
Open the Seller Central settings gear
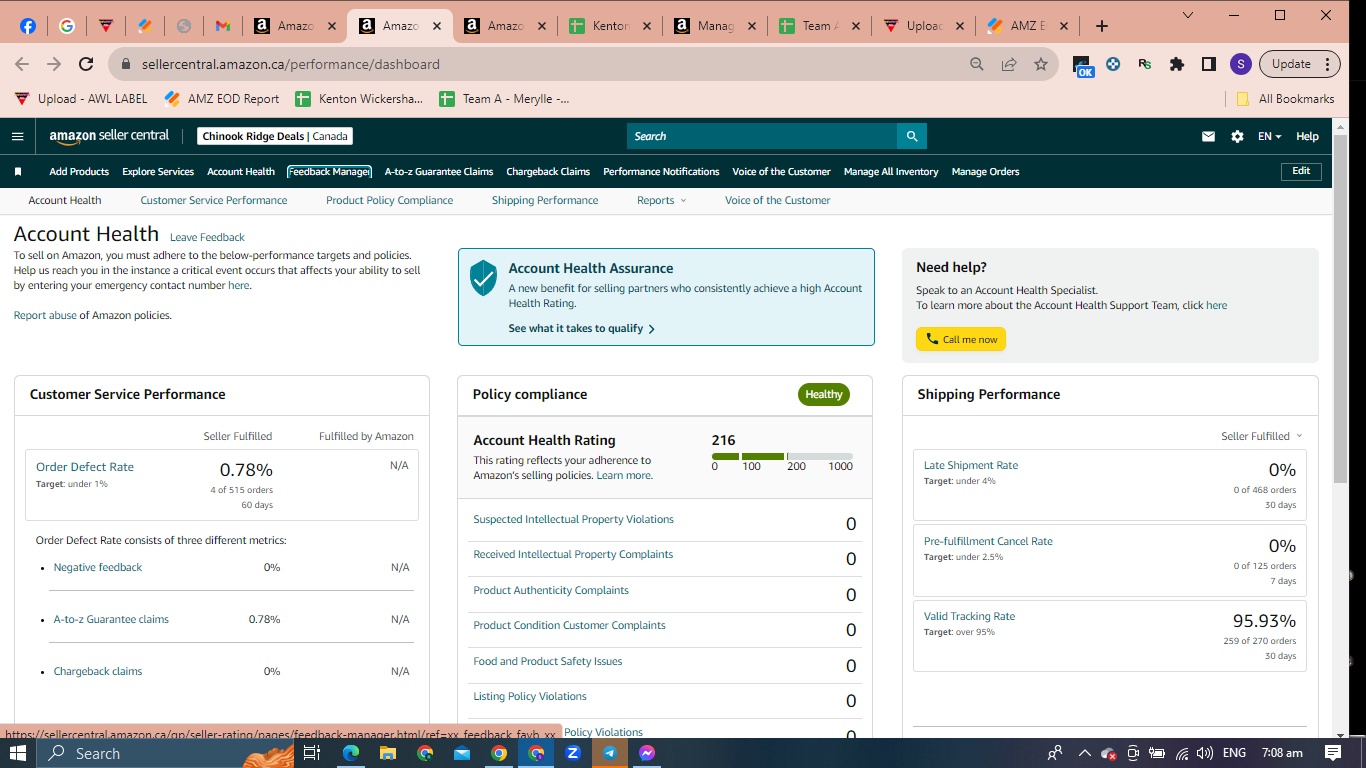coord(1237,136)
